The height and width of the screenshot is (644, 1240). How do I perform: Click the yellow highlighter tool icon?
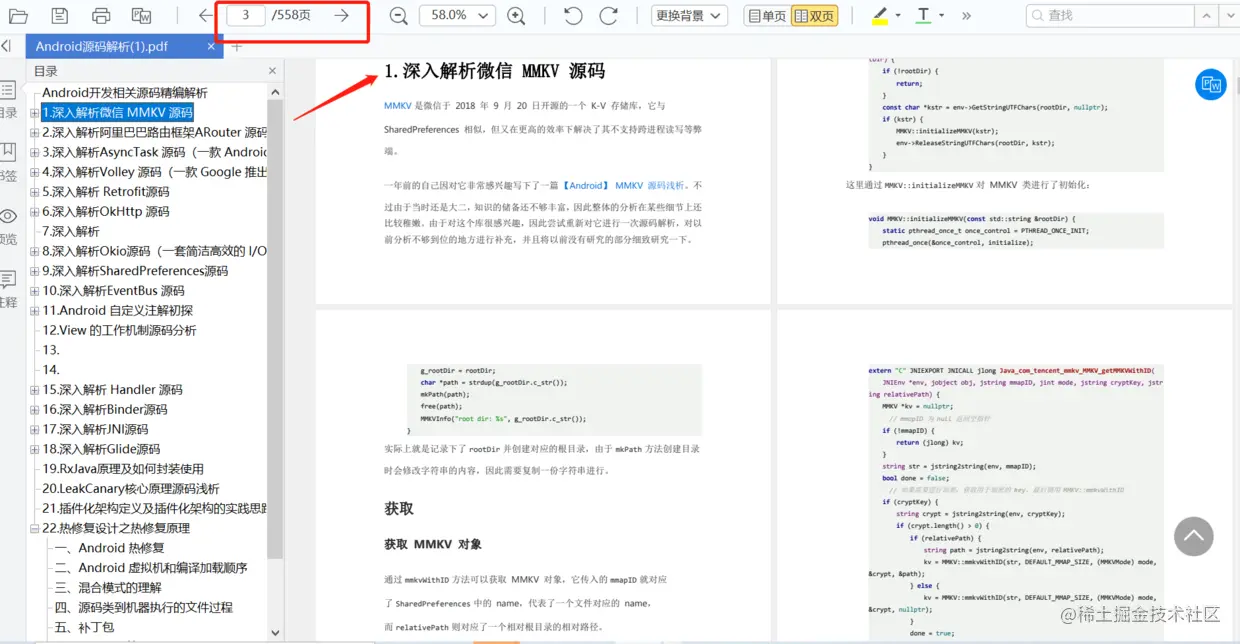[x=880, y=16]
